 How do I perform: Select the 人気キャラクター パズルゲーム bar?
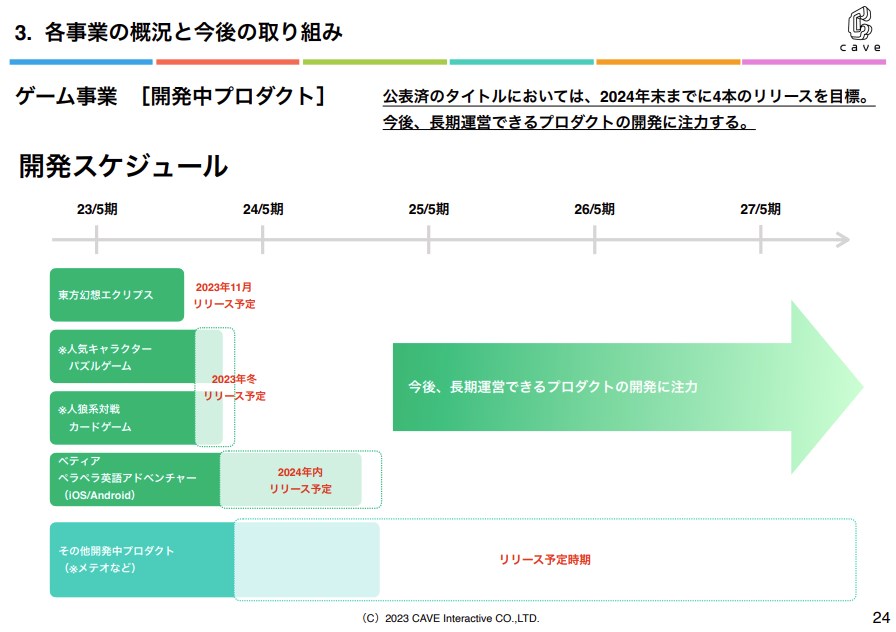122,357
